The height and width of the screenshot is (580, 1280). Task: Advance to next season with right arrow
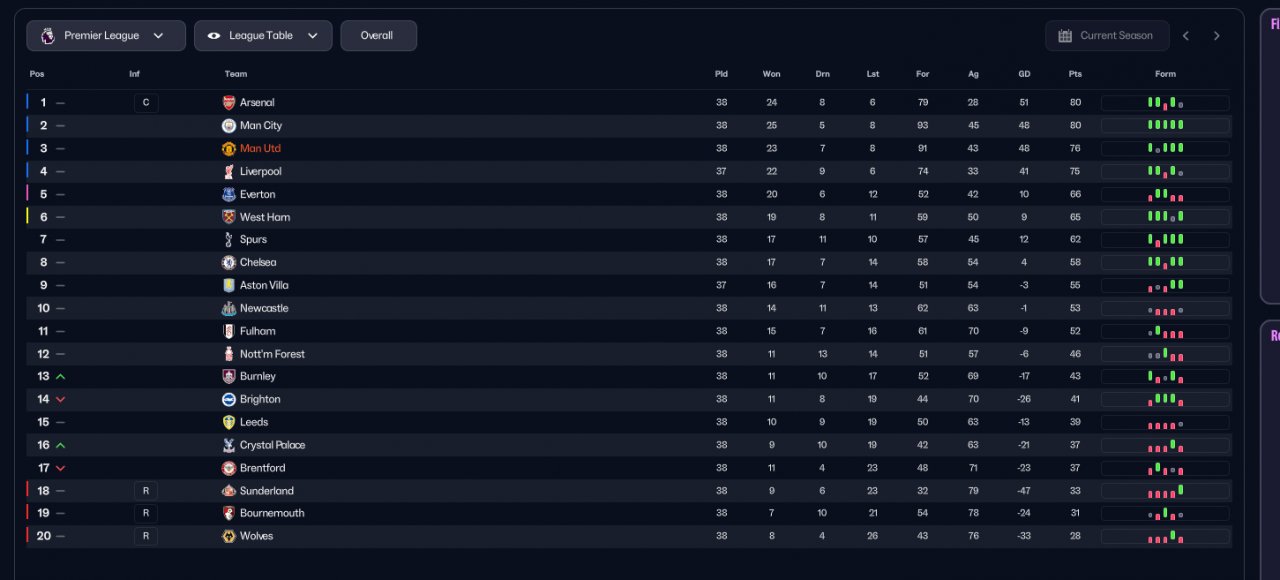[x=1217, y=36]
